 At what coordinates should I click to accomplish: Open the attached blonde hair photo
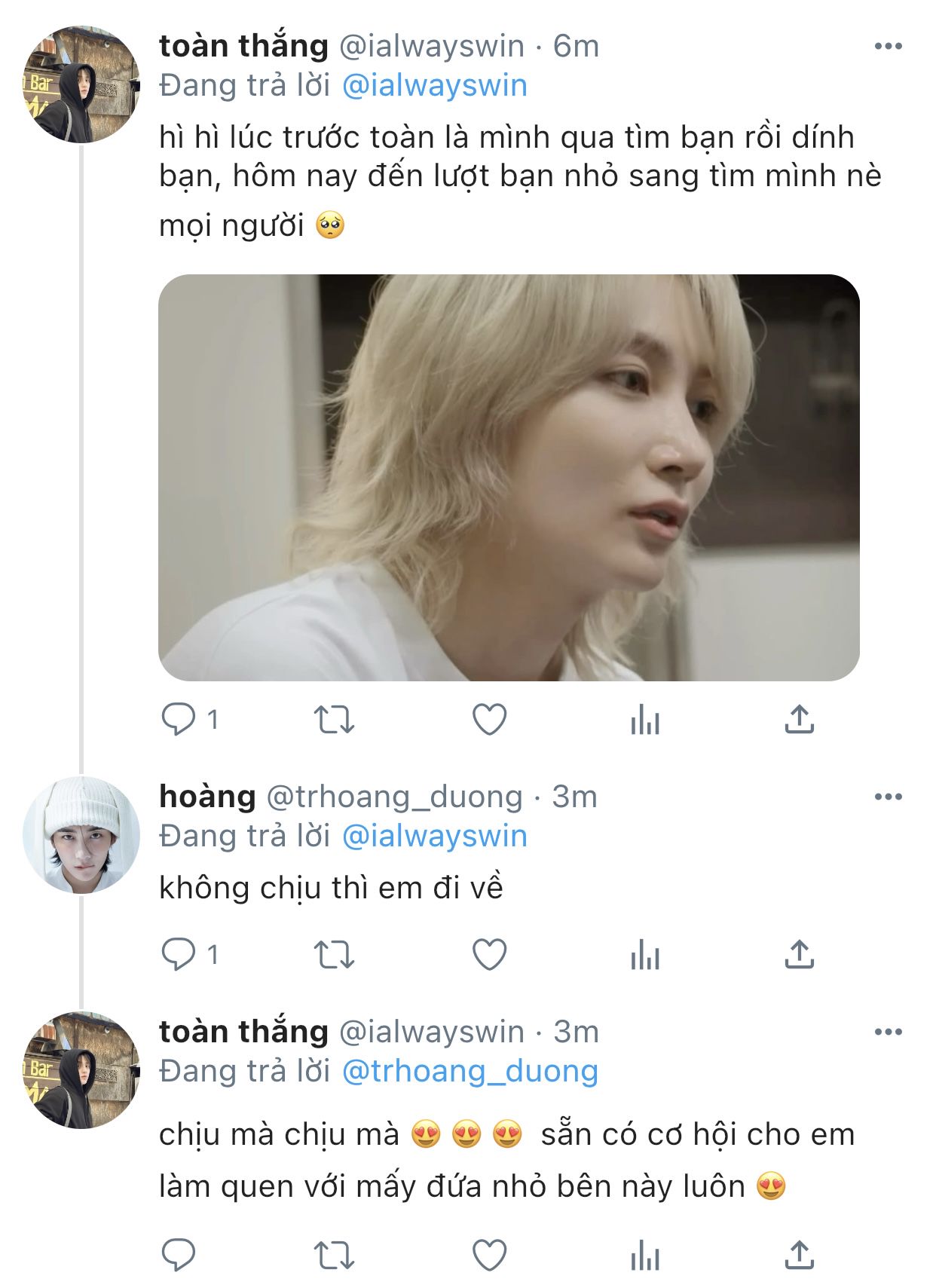509,477
